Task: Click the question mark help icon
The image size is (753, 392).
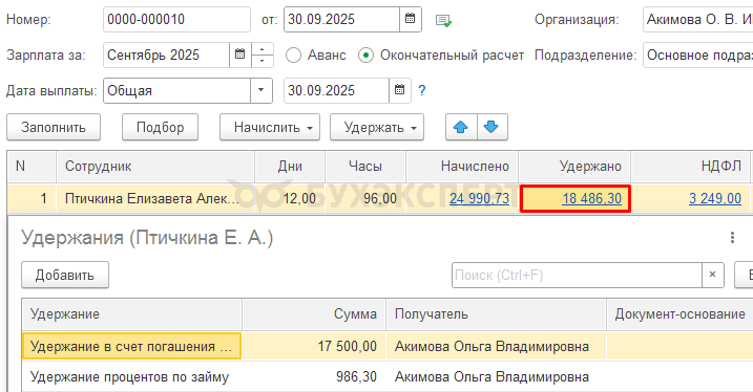Action: (422, 90)
